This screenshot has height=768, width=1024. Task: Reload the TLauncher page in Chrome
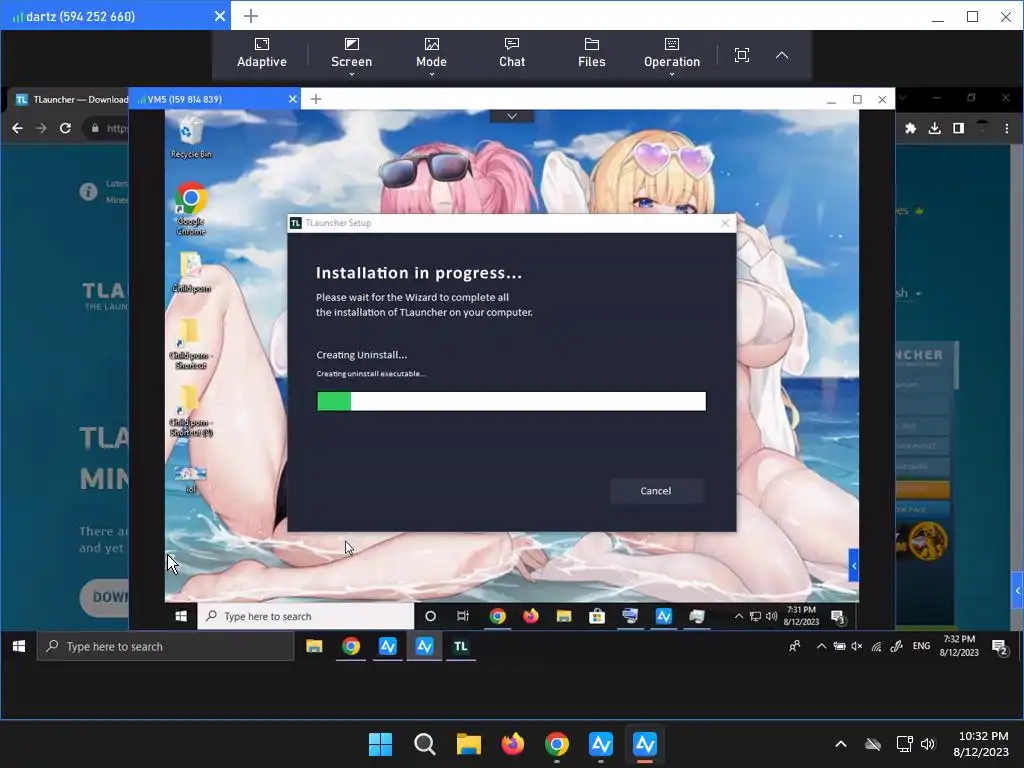65,128
